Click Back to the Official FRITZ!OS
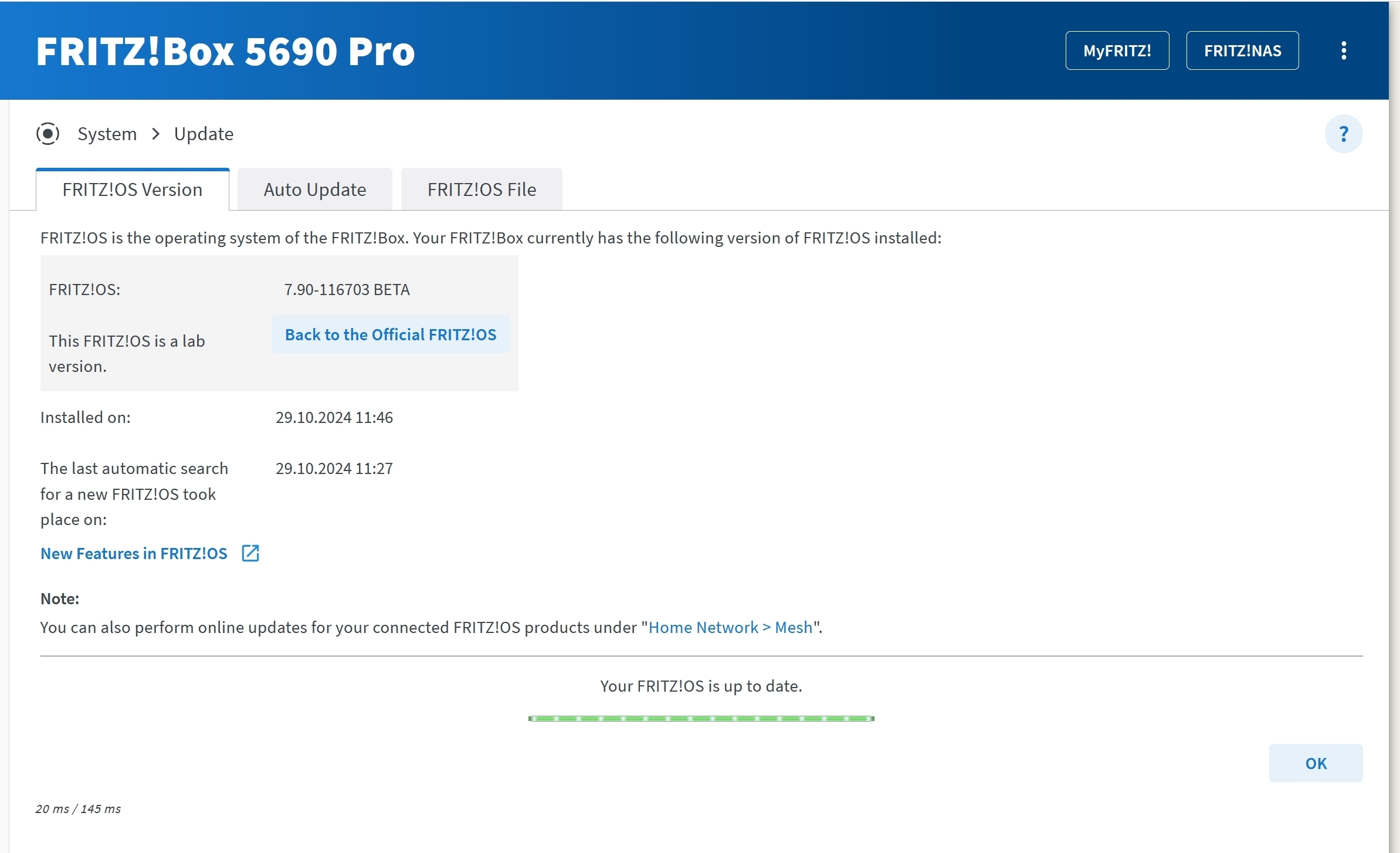This screenshot has height=853, width=1400. (391, 334)
